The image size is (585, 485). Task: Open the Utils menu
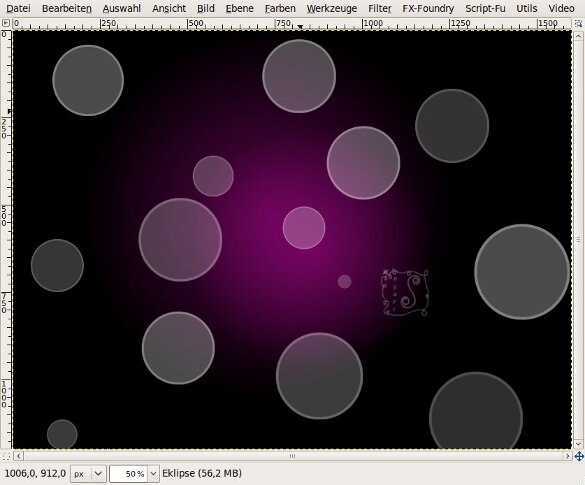coord(526,8)
